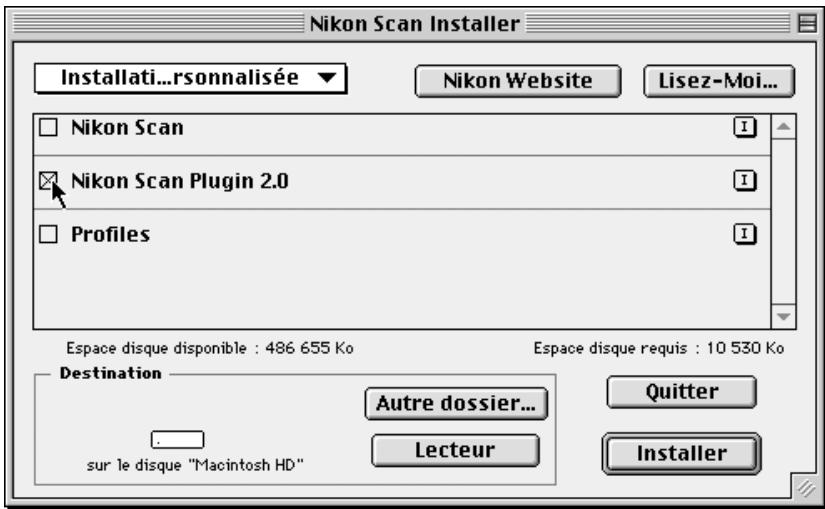The width and height of the screenshot is (825, 509).
Task: Click the destination folder box above Macintosh HD
Action: point(177,440)
